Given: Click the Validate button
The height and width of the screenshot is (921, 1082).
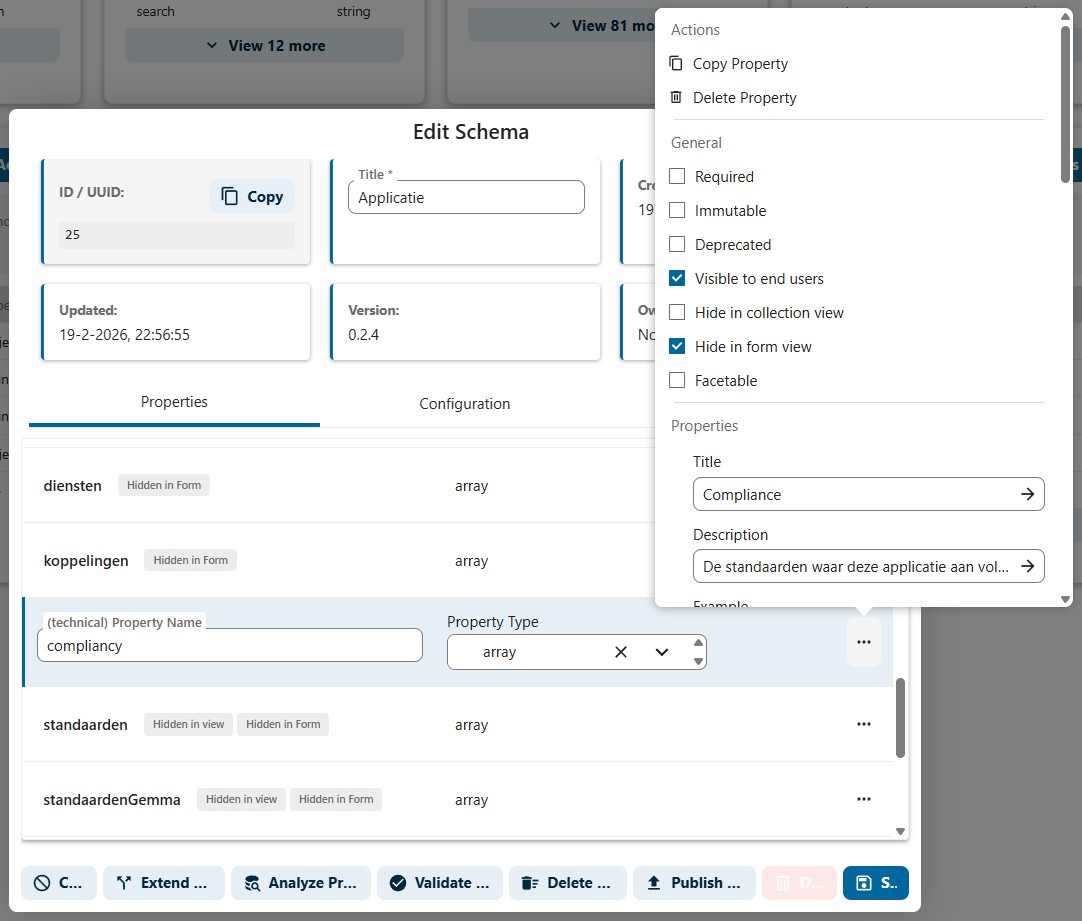Looking at the screenshot, I should point(439,883).
